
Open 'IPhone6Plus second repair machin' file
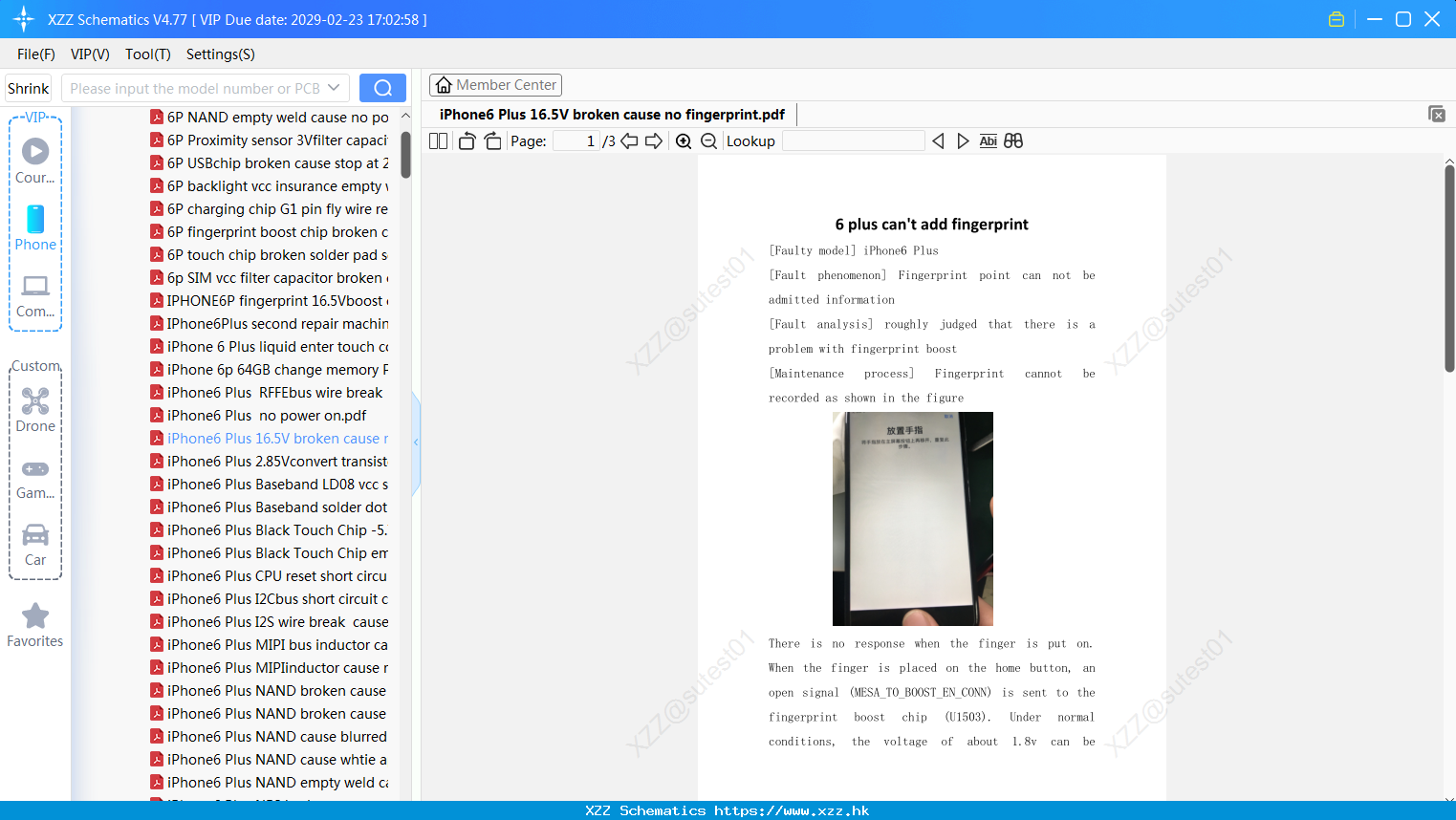coord(270,324)
